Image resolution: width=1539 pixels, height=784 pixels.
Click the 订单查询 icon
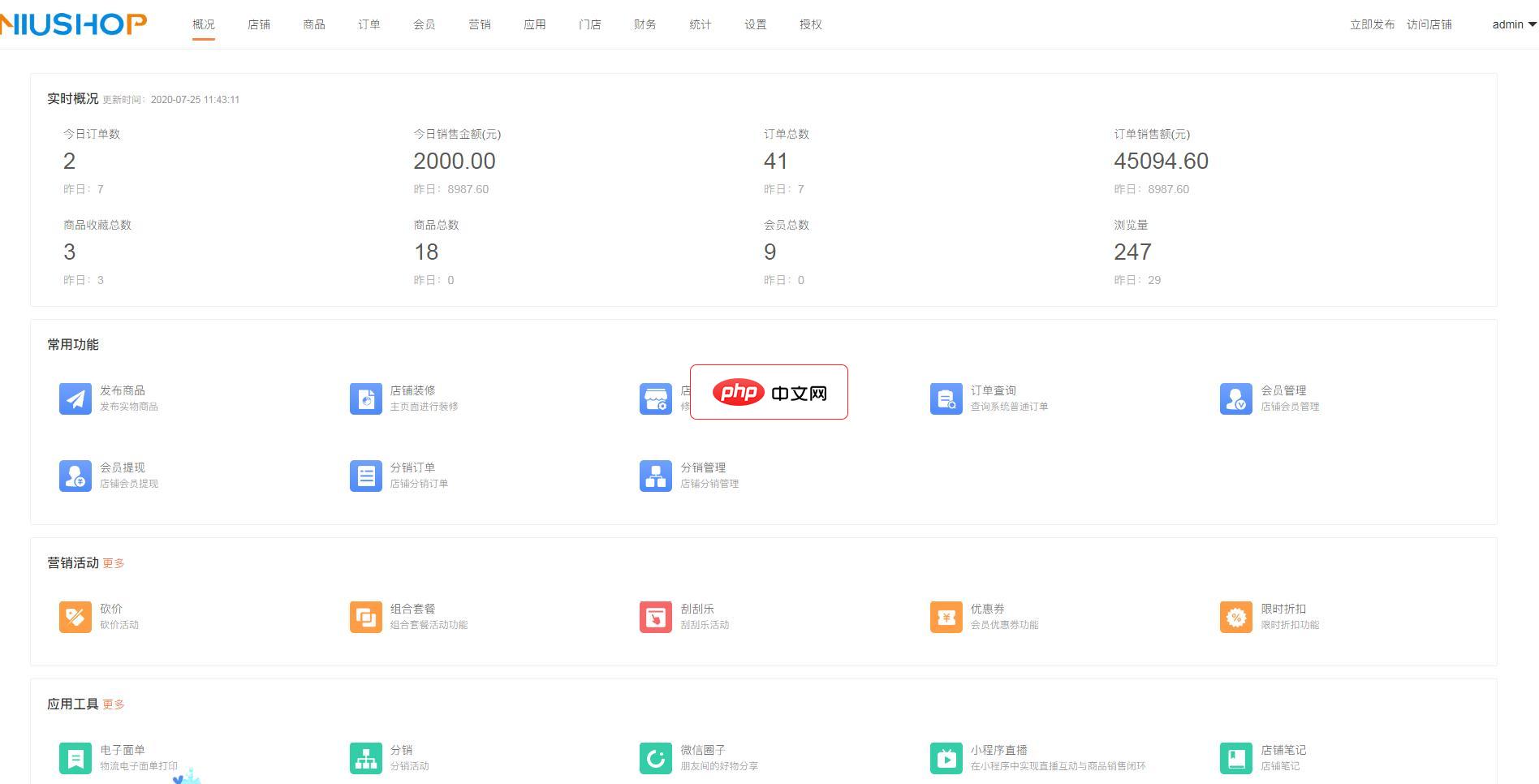click(x=946, y=398)
